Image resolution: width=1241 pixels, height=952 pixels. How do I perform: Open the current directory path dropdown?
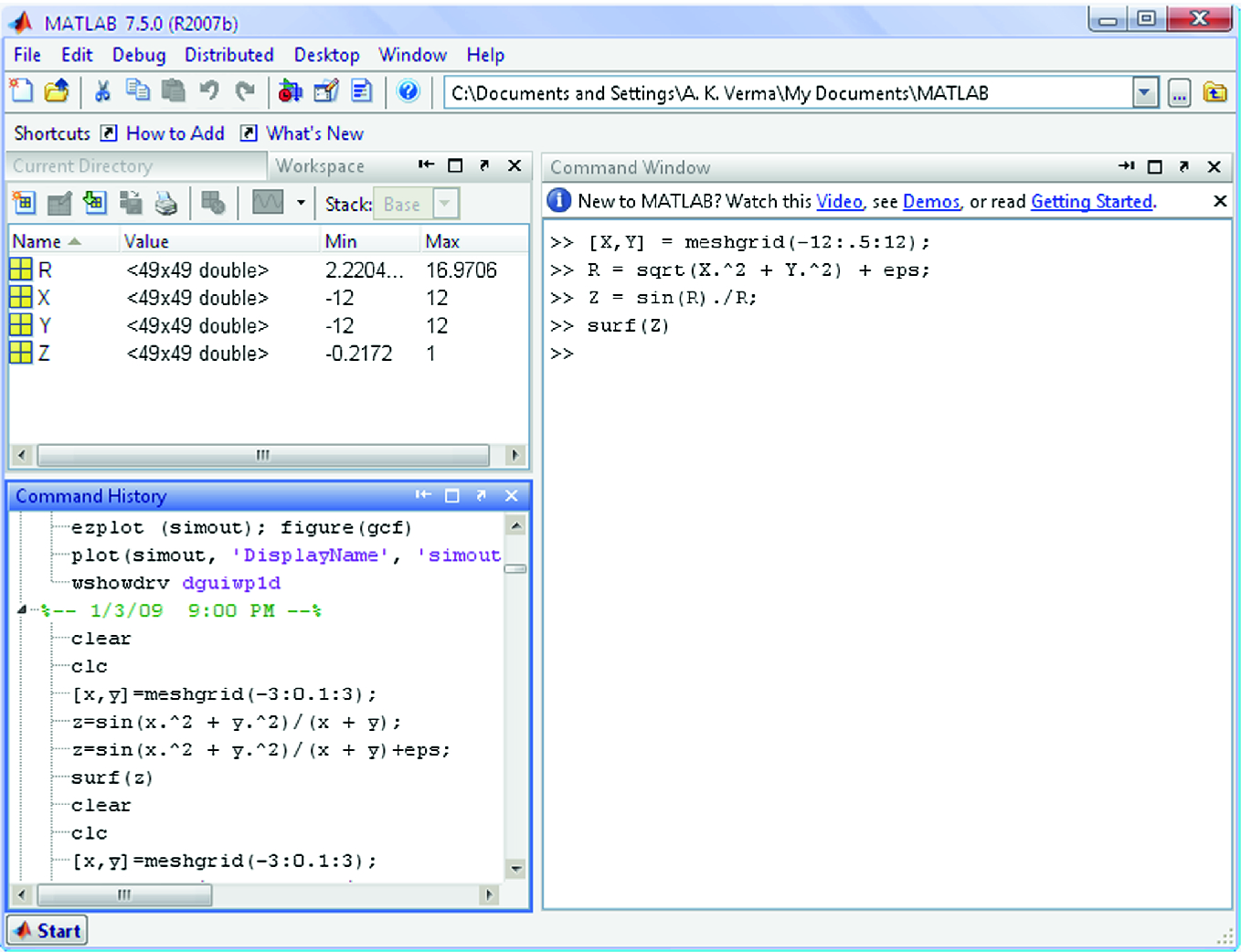pyautogui.click(x=1145, y=93)
